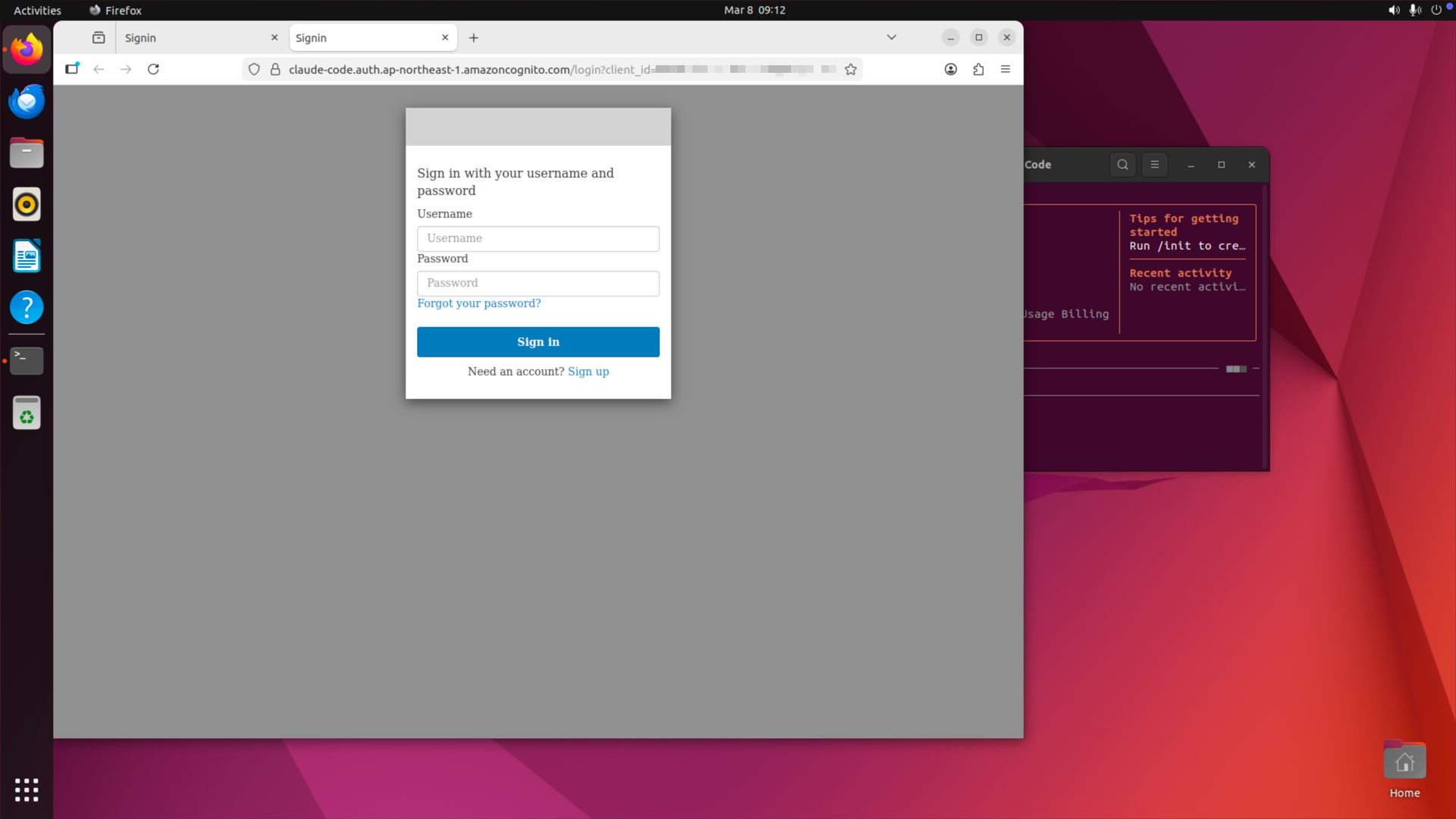Screen dimensions: 1456x819
Task: Open Firefox View recent browsing icon
Action: [99, 37]
